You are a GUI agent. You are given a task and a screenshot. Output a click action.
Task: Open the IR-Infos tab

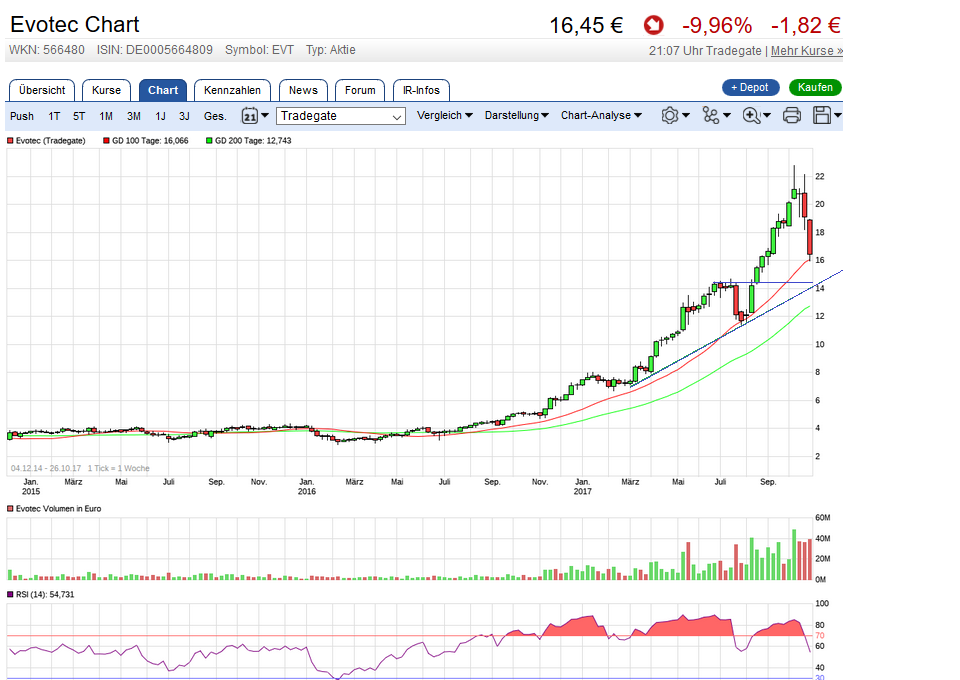pyautogui.click(x=421, y=90)
